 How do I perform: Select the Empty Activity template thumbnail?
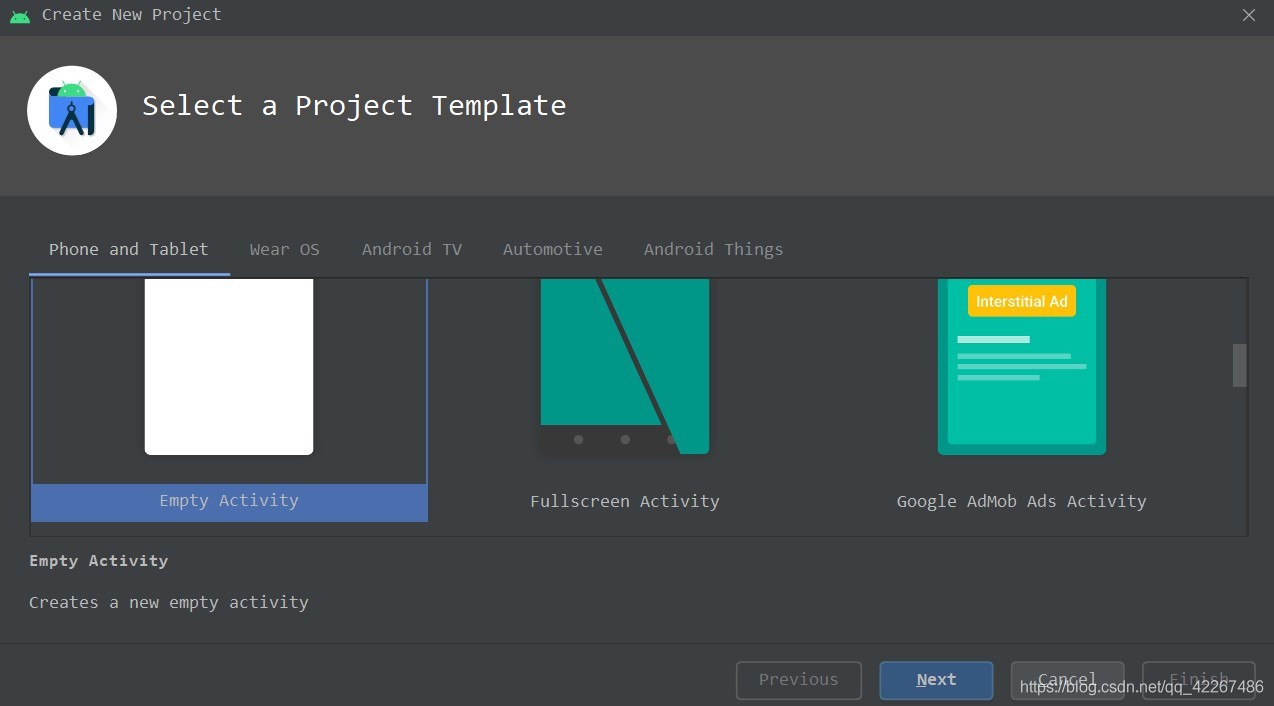pos(229,366)
